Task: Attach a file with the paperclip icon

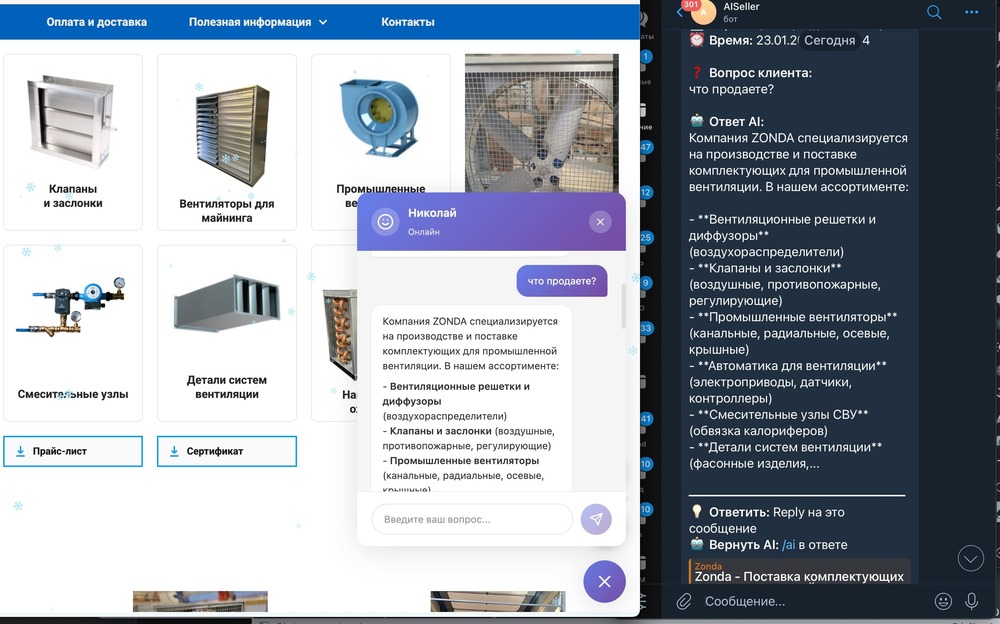Action: click(684, 601)
